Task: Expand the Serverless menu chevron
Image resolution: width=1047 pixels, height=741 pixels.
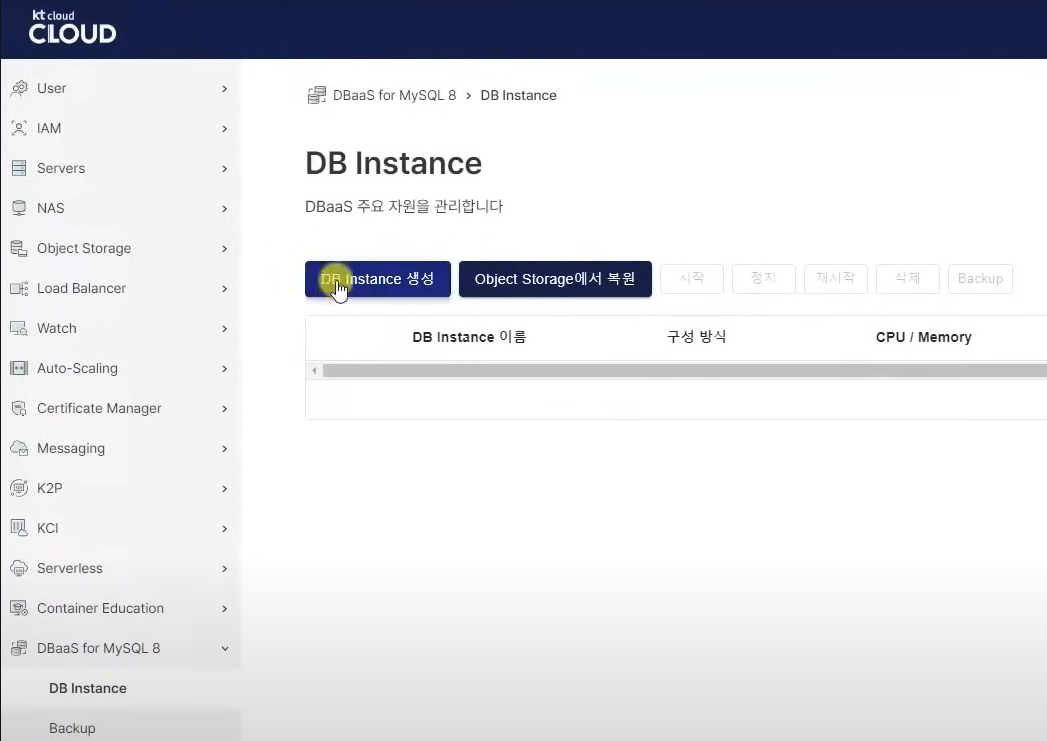Action: coord(224,569)
